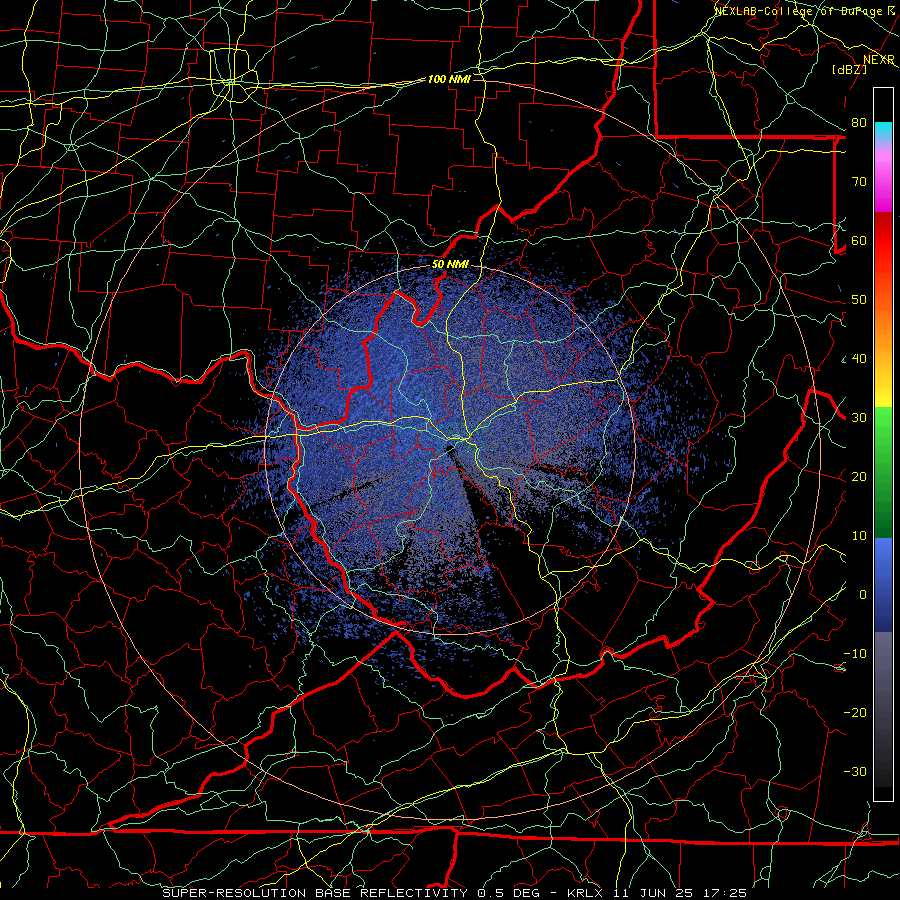Click the 70 dBZ scale value
900x900 pixels.
click(859, 182)
